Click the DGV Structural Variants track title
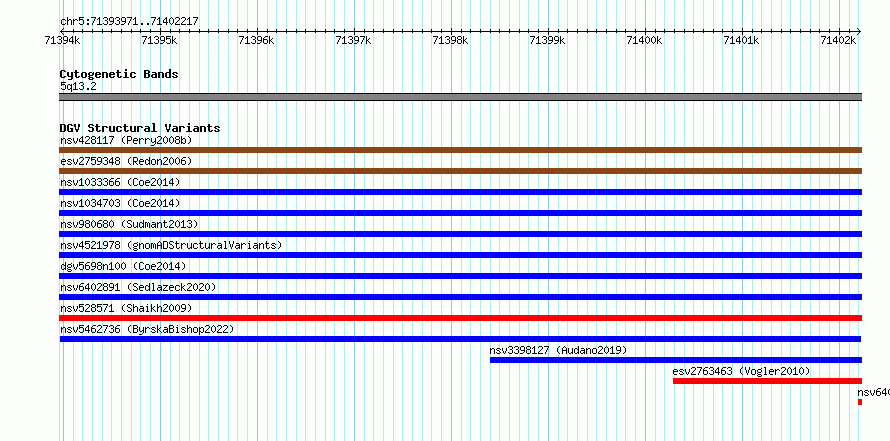Viewport: 890px width, 441px height. tap(140, 128)
